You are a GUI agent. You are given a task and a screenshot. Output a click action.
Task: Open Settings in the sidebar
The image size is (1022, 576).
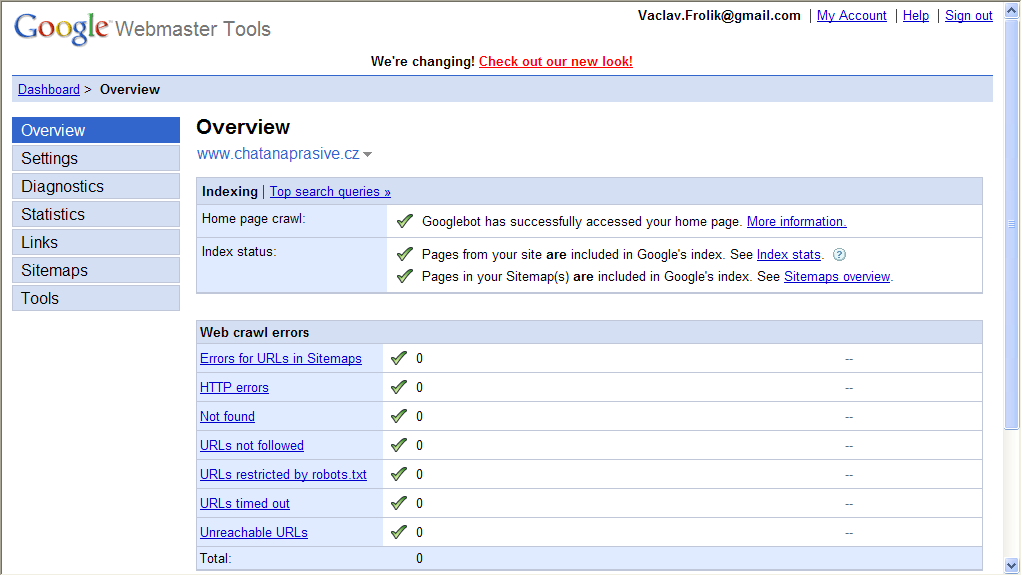coord(96,158)
